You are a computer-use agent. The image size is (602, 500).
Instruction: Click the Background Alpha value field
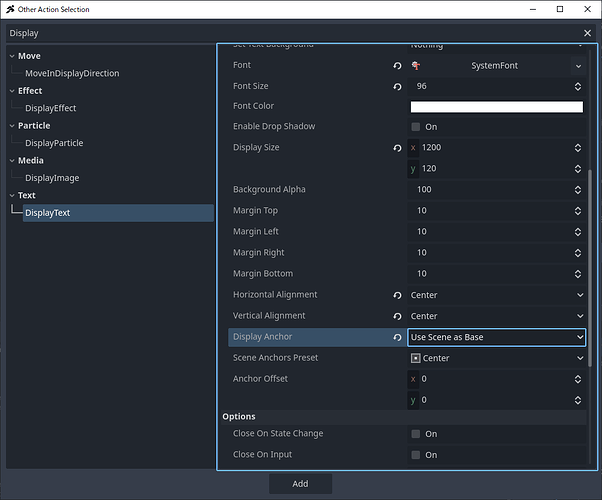(488, 190)
